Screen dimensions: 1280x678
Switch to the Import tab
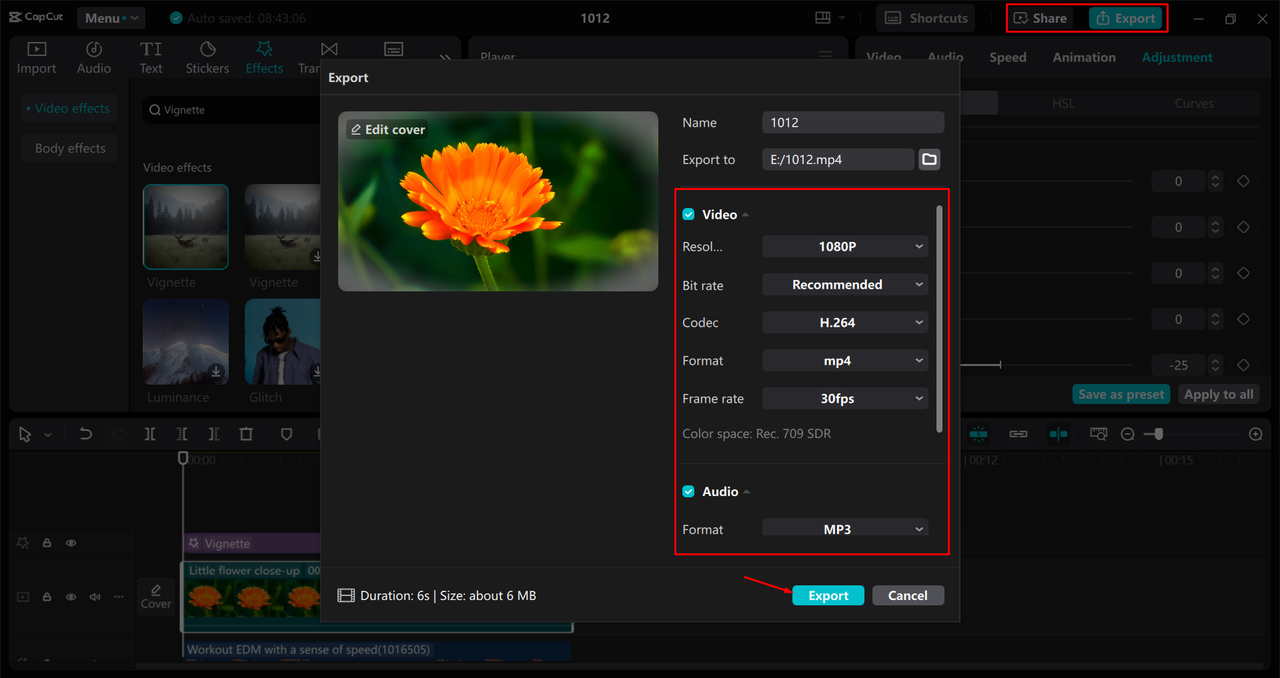36,58
